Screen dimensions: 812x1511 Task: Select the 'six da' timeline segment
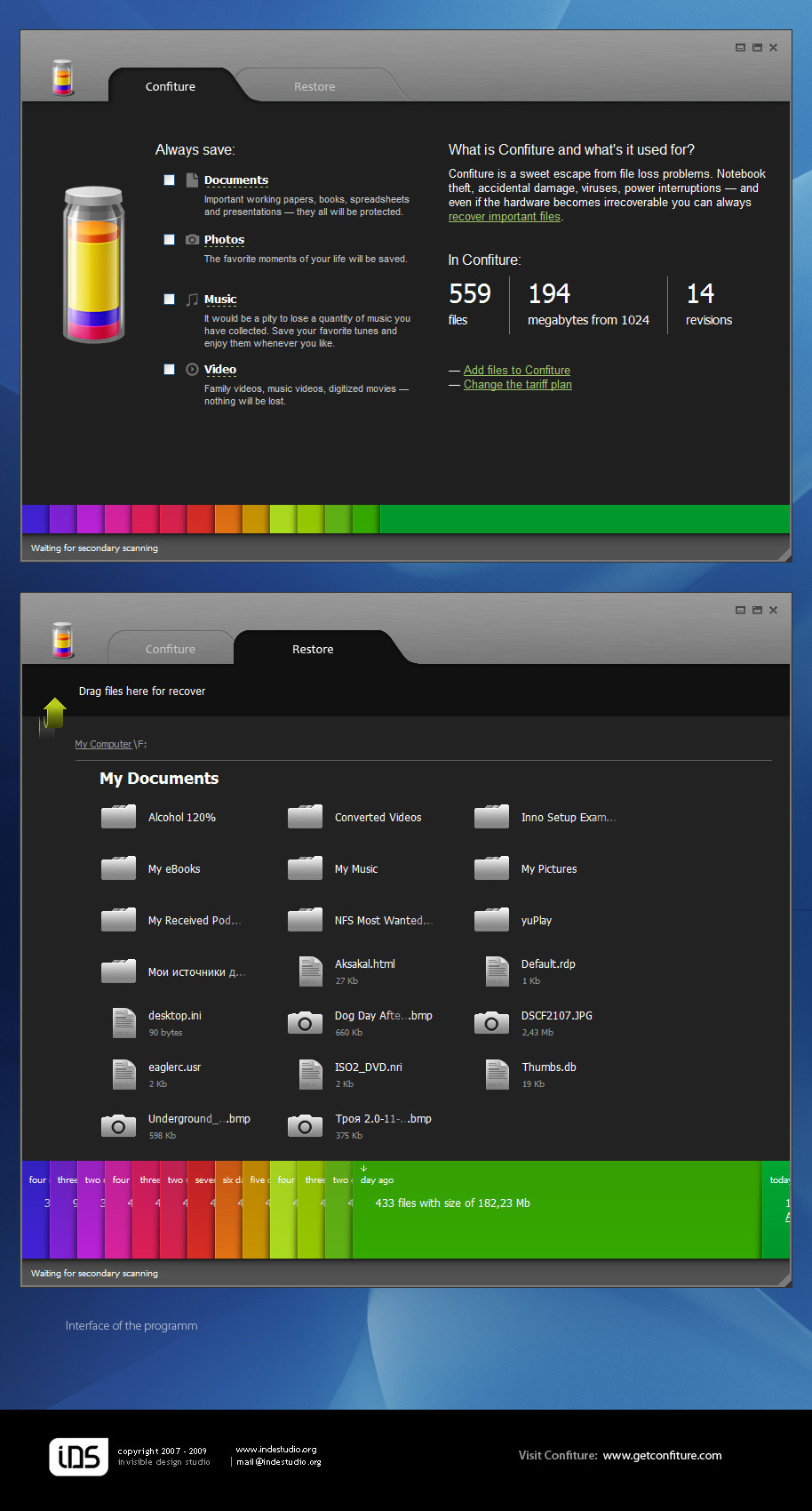228,1210
